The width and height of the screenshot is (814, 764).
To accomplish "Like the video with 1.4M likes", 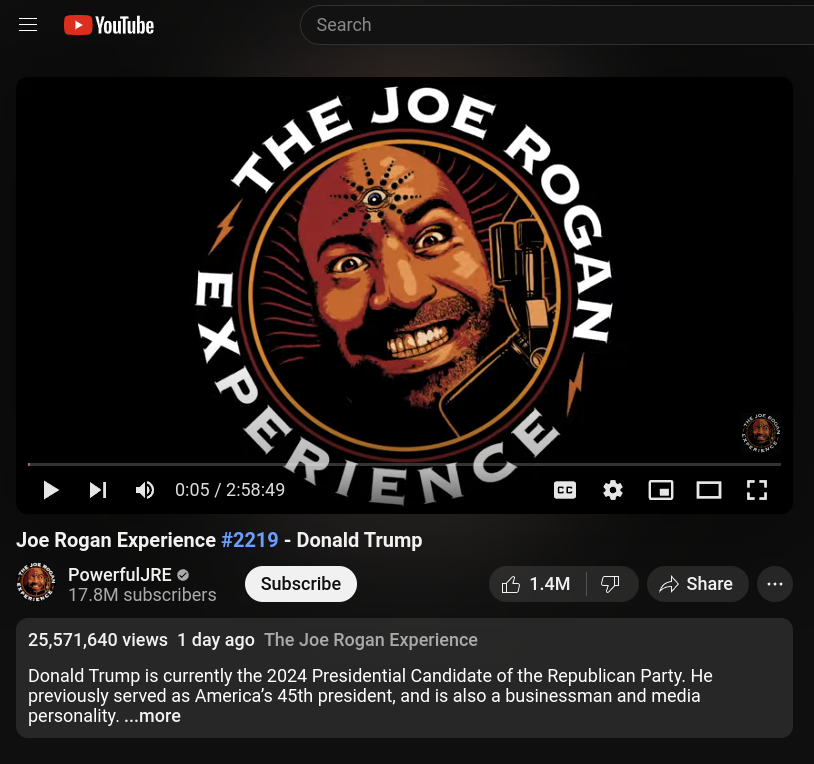I will pos(537,584).
